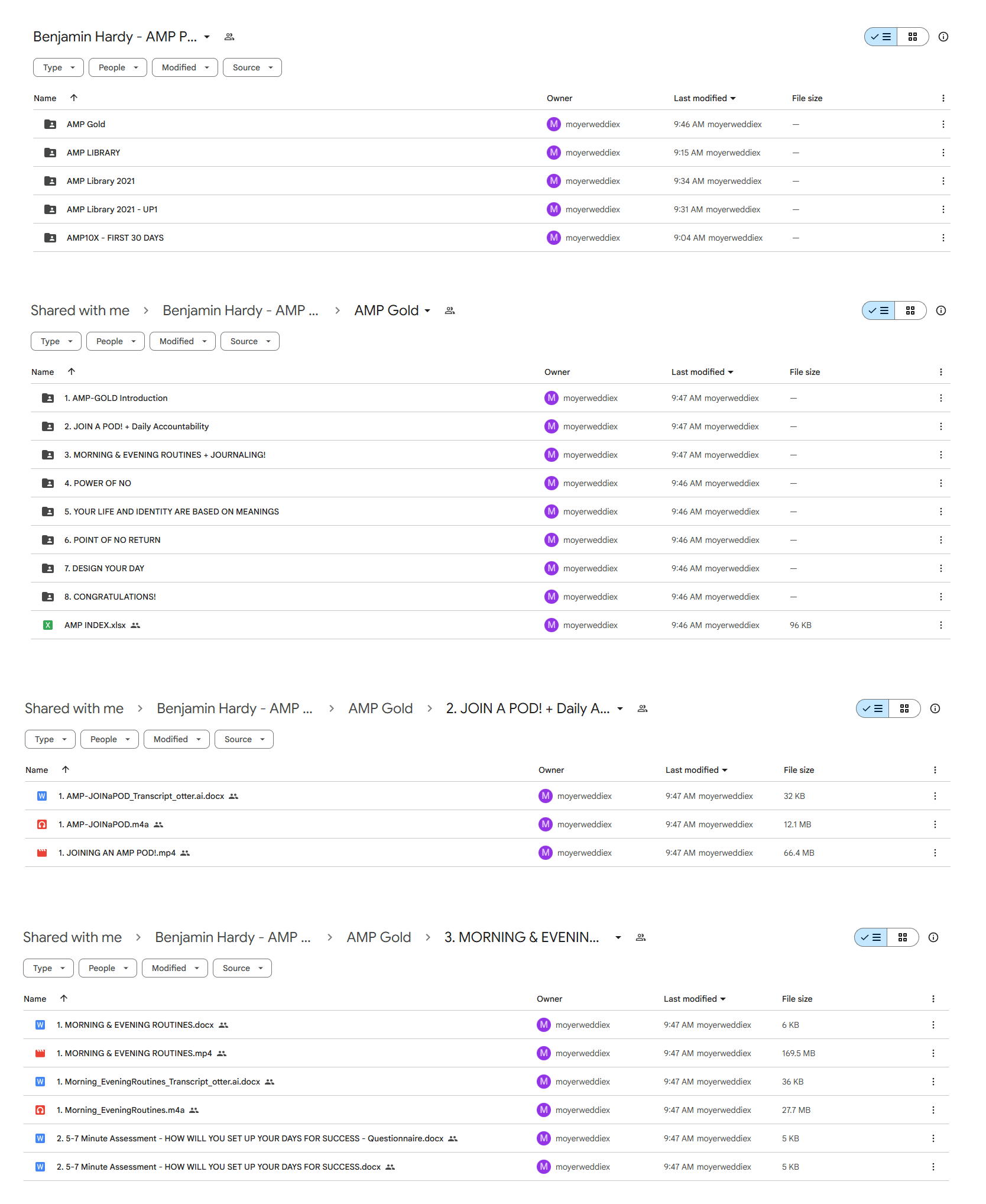
Task: Open more actions for Questionnaire.docx row
Action: pos(933,1138)
